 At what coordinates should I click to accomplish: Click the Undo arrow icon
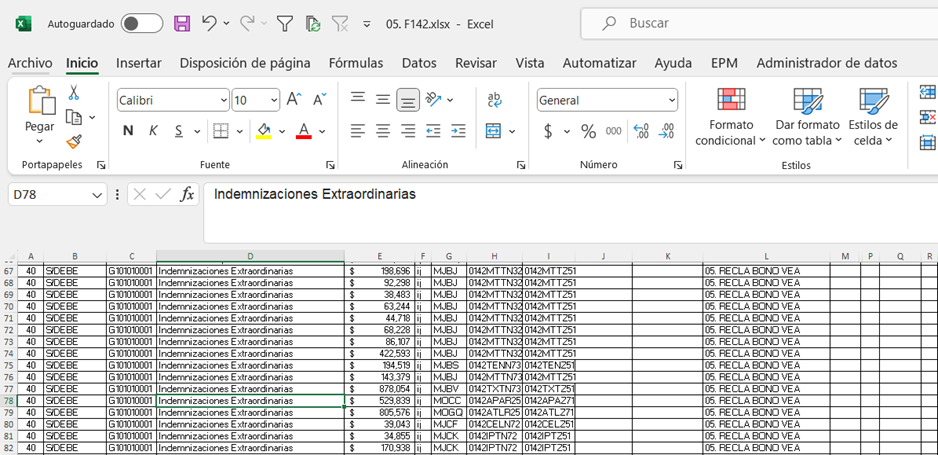[209, 23]
